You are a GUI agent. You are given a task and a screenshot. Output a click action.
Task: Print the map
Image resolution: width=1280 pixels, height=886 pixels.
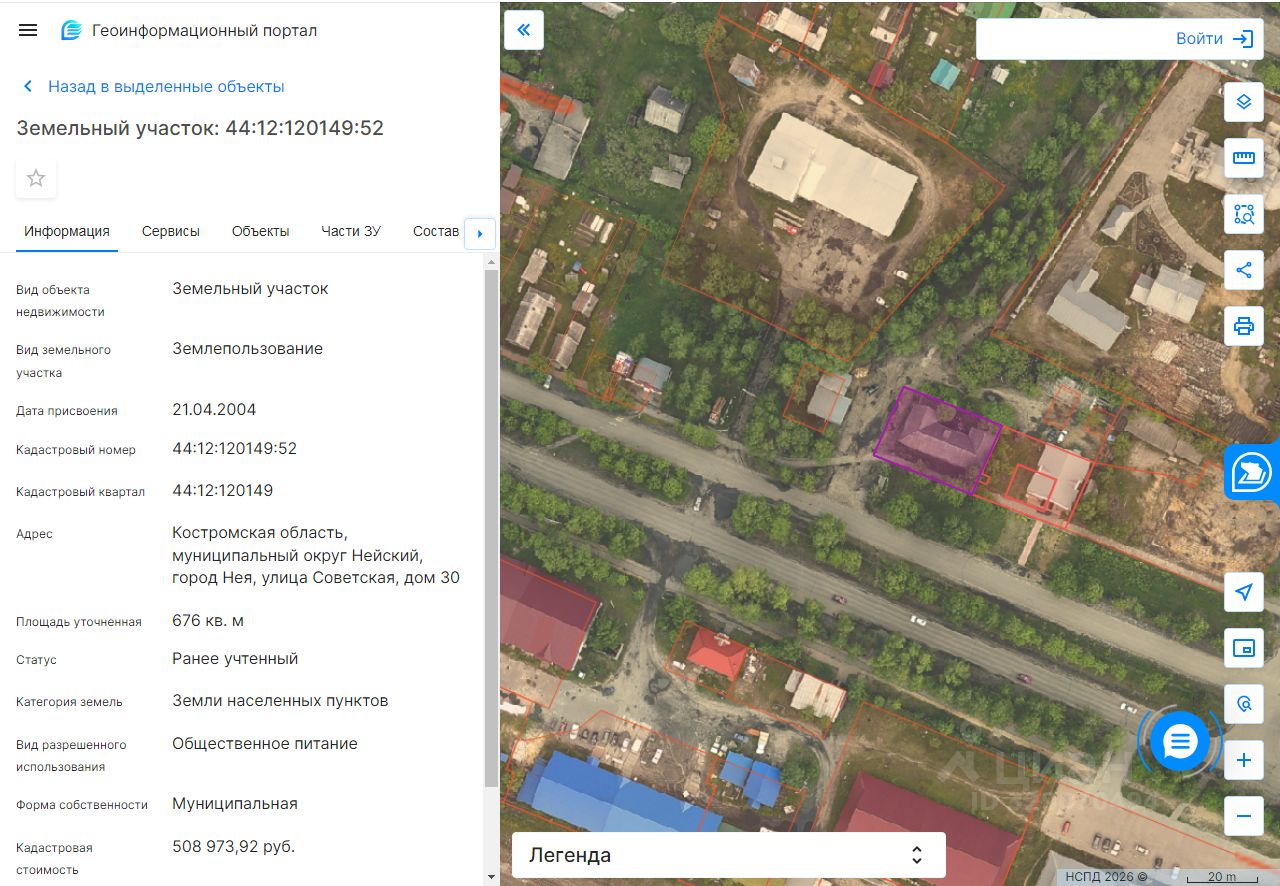[1244, 326]
